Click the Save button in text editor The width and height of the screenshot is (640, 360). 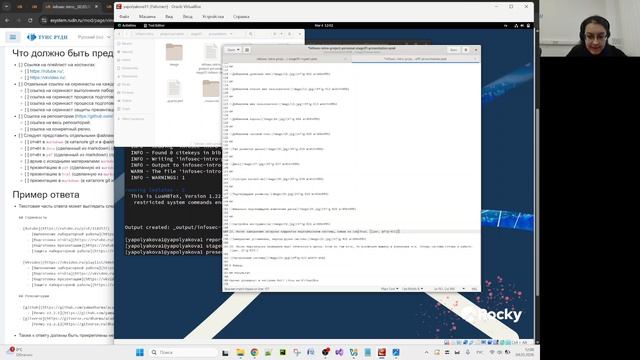tap(453, 50)
